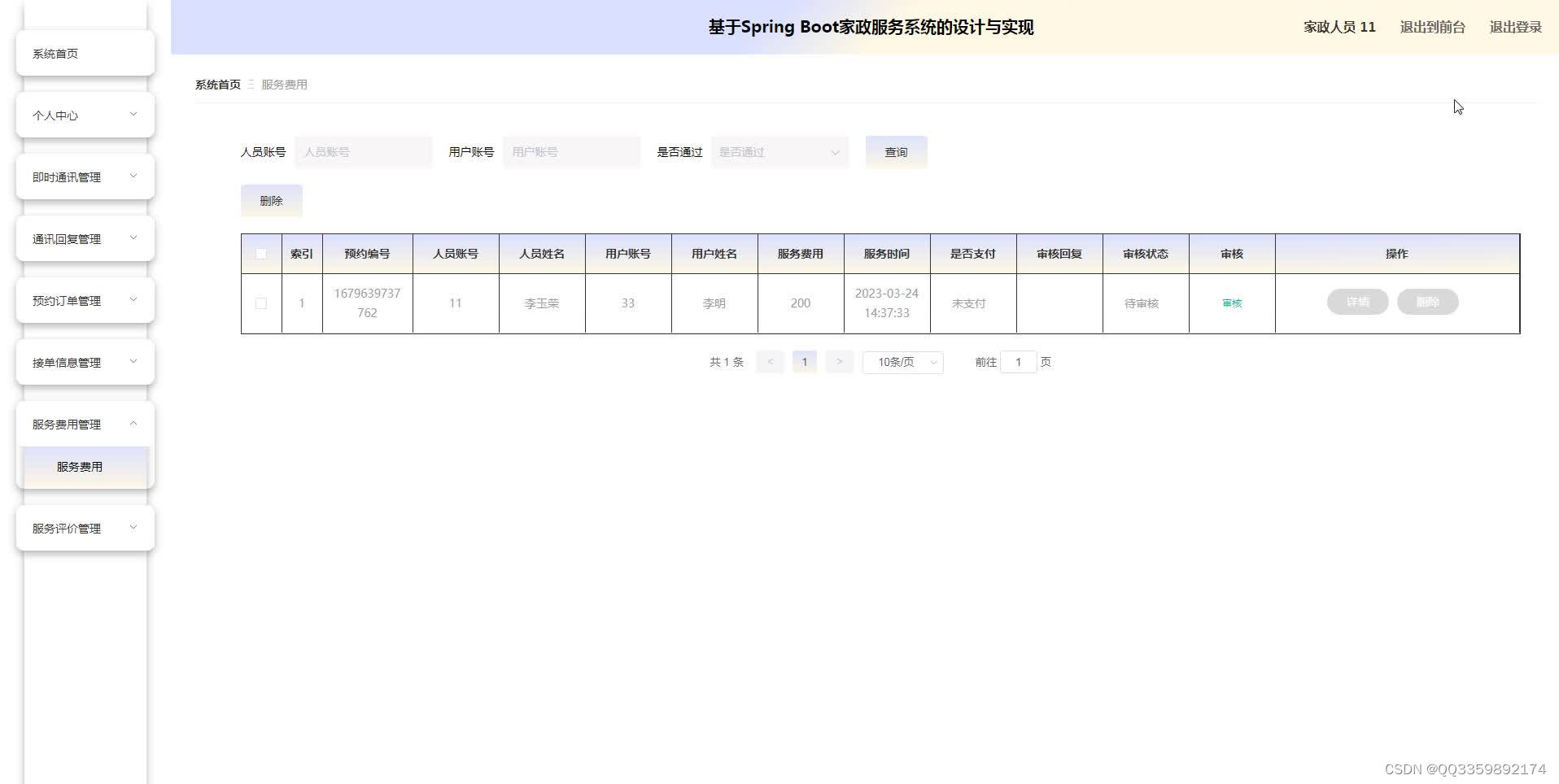Image resolution: width=1559 pixels, height=784 pixels.
Task: Click the user account 33 cell
Action: coord(628,303)
